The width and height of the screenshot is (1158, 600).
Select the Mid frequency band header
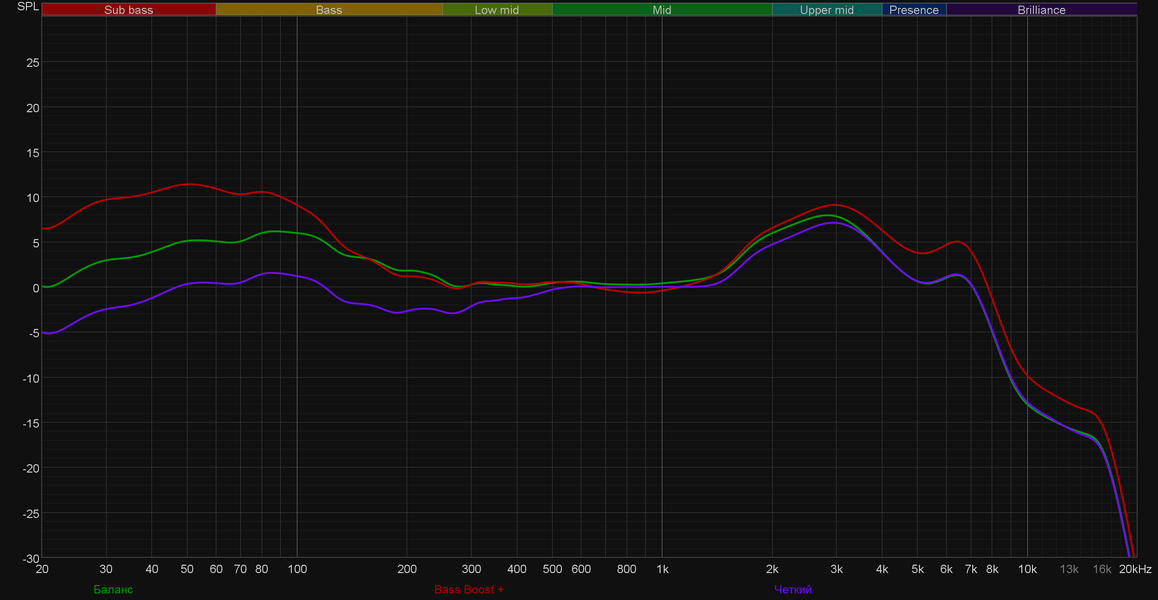click(x=662, y=10)
